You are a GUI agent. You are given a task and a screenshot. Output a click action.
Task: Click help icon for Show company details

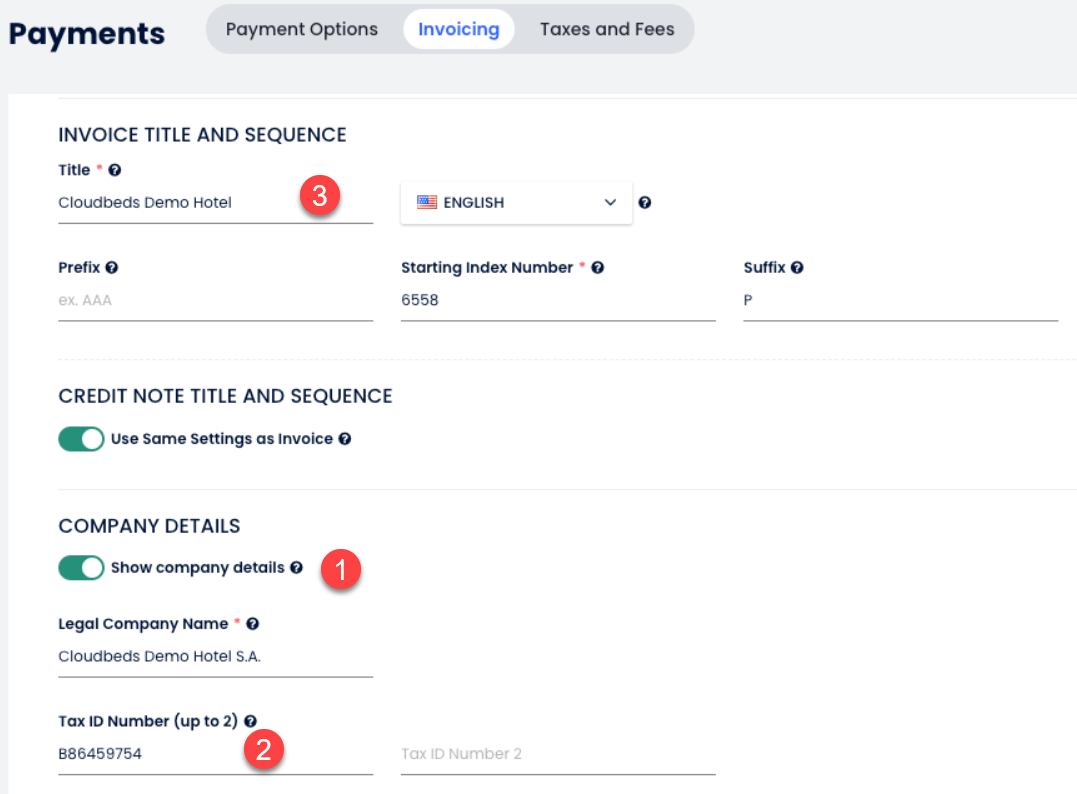(x=296, y=568)
